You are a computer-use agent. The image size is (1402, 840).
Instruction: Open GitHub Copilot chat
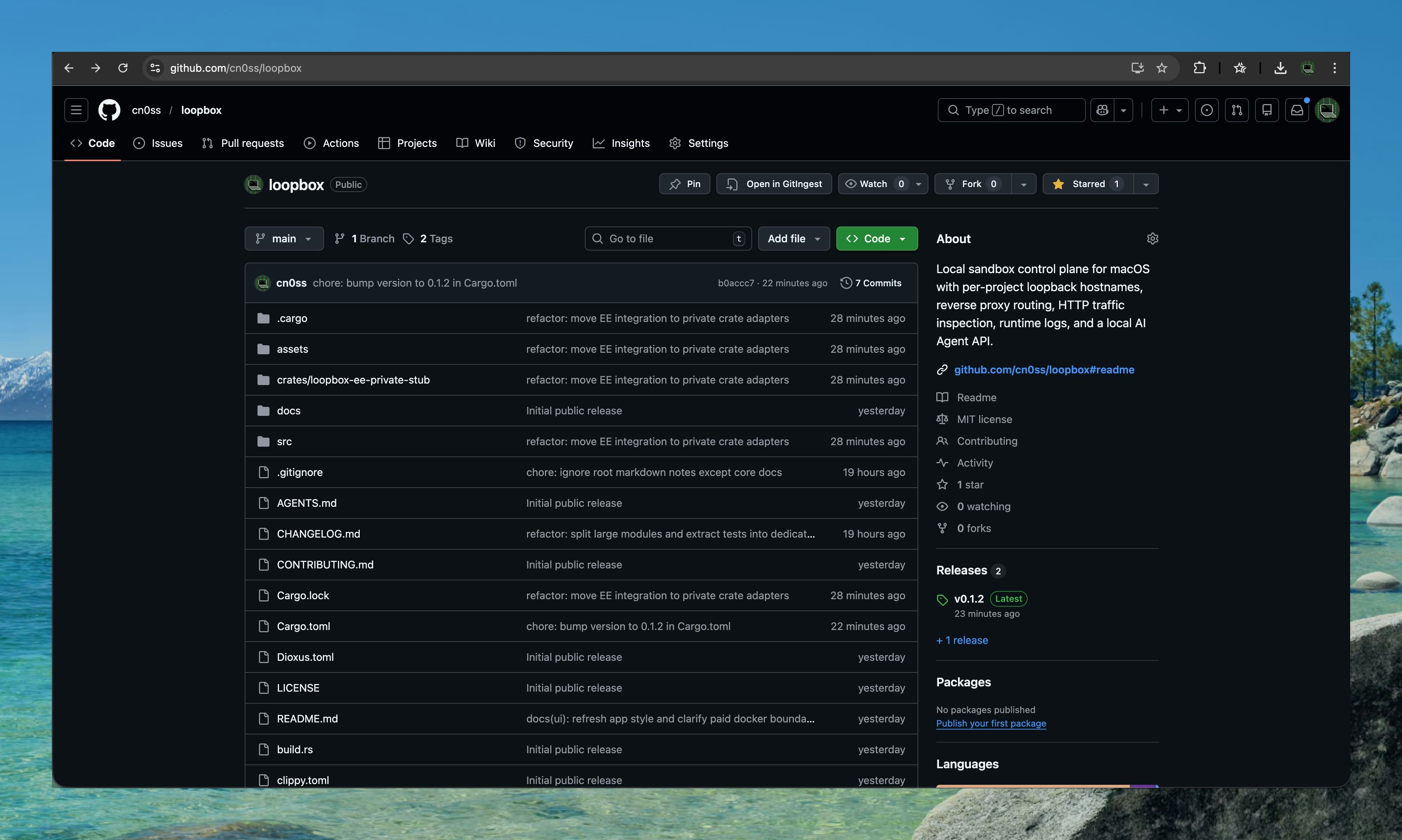pyautogui.click(x=1102, y=110)
